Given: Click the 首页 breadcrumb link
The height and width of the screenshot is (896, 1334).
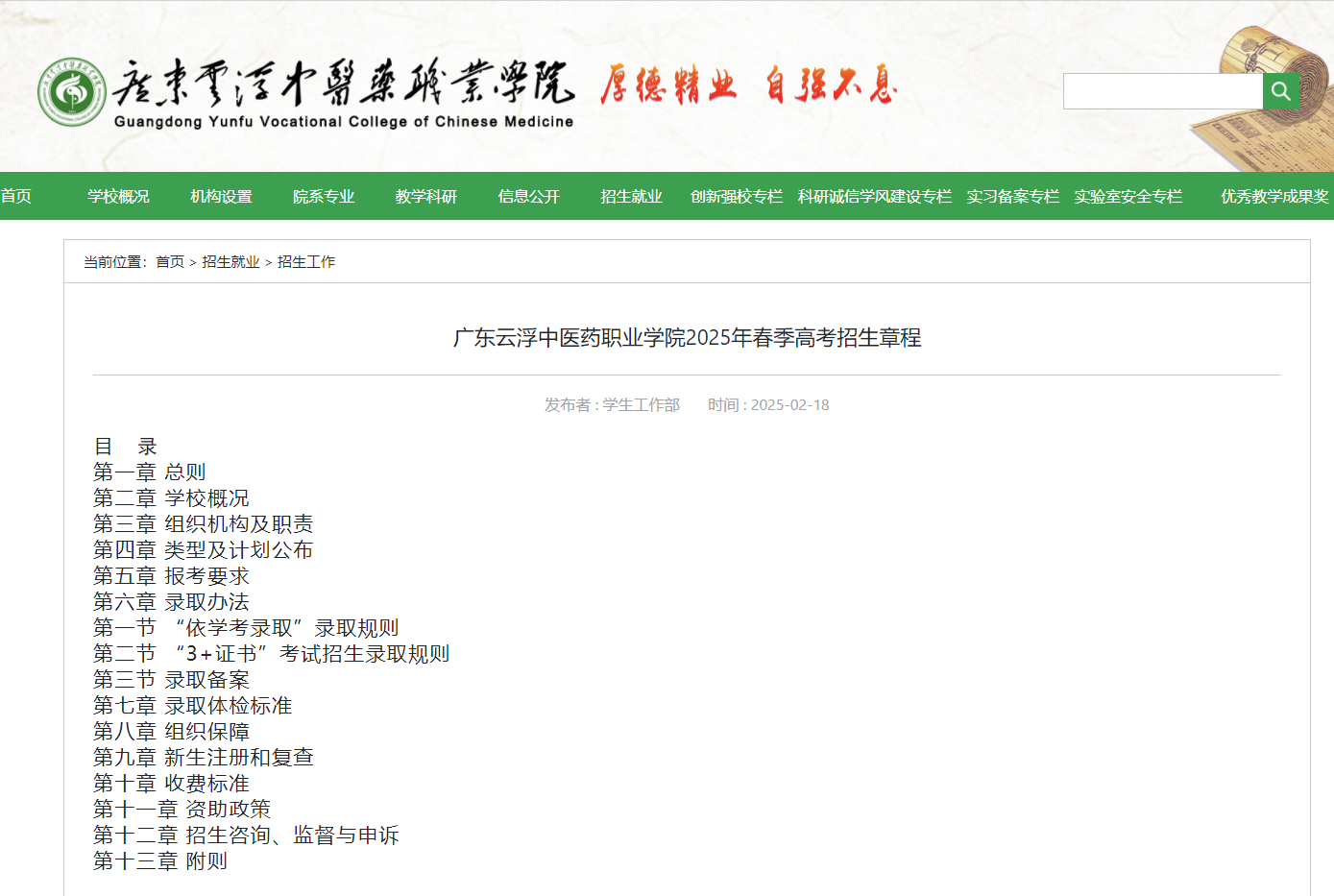Looking at the screenshot, I should pyautogui.click(x=171, y=261).
